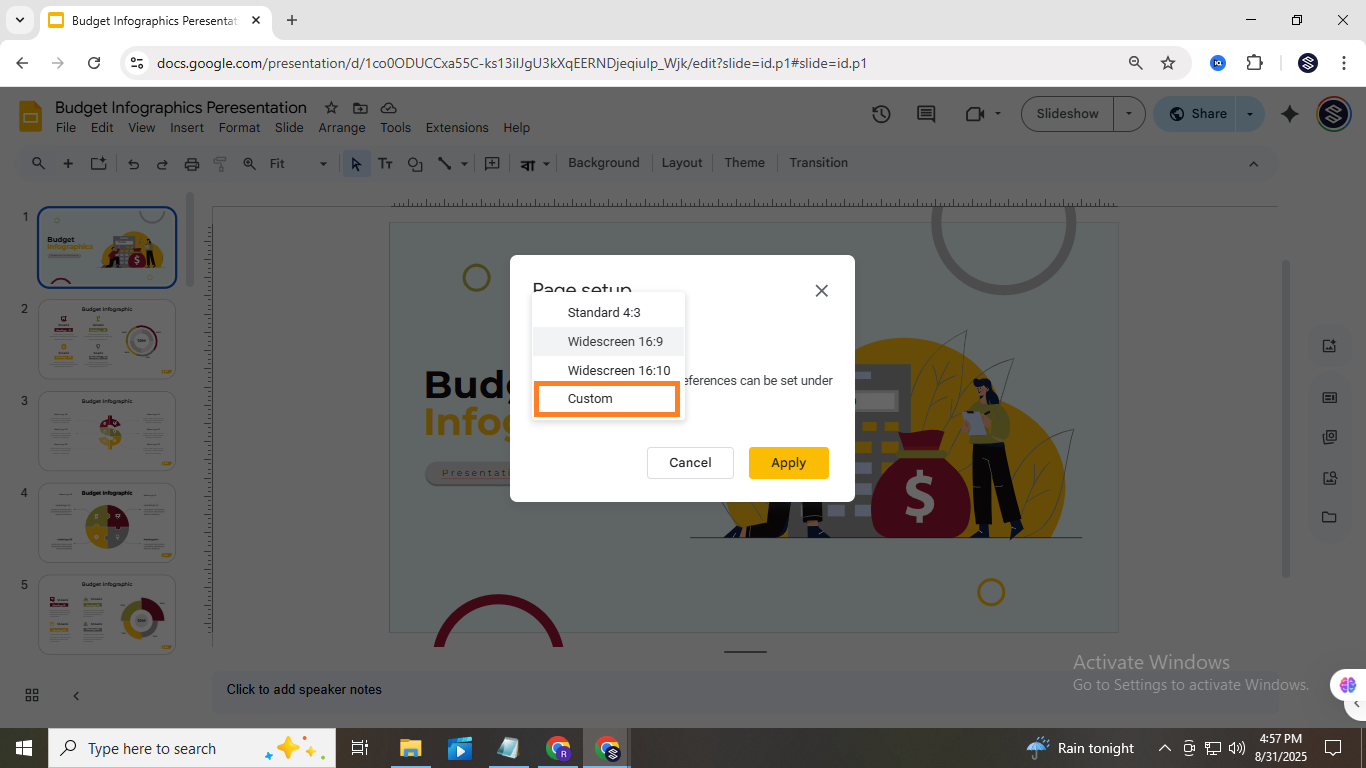Screen dimensions: 1366x768
Task: Open the Arrange menu
Action: (342, 128)
